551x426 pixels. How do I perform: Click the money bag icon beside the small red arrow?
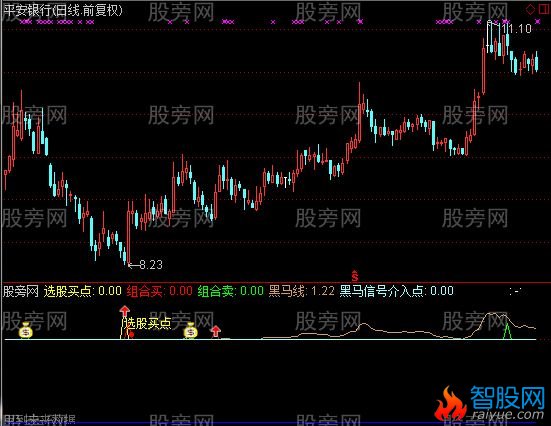click(x=190, y=330)
